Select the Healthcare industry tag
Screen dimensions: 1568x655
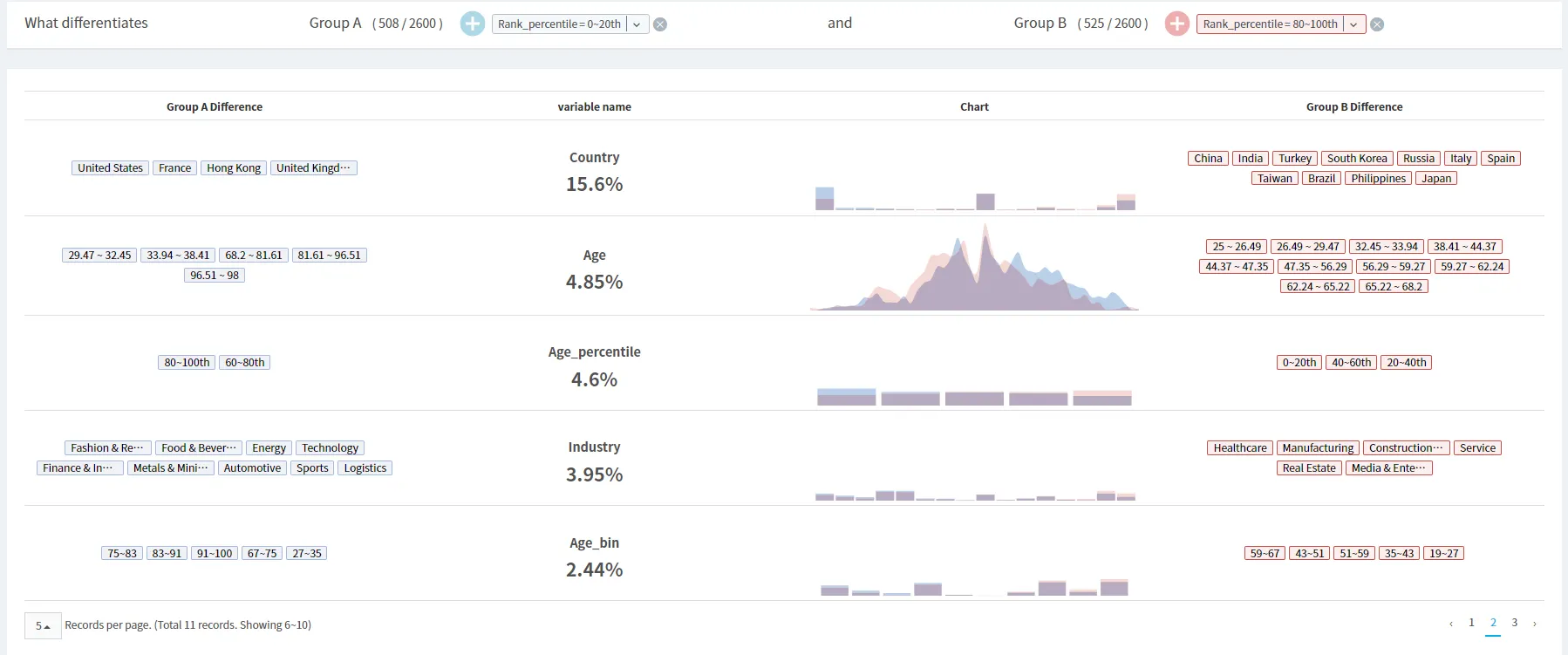(1240, 448)
